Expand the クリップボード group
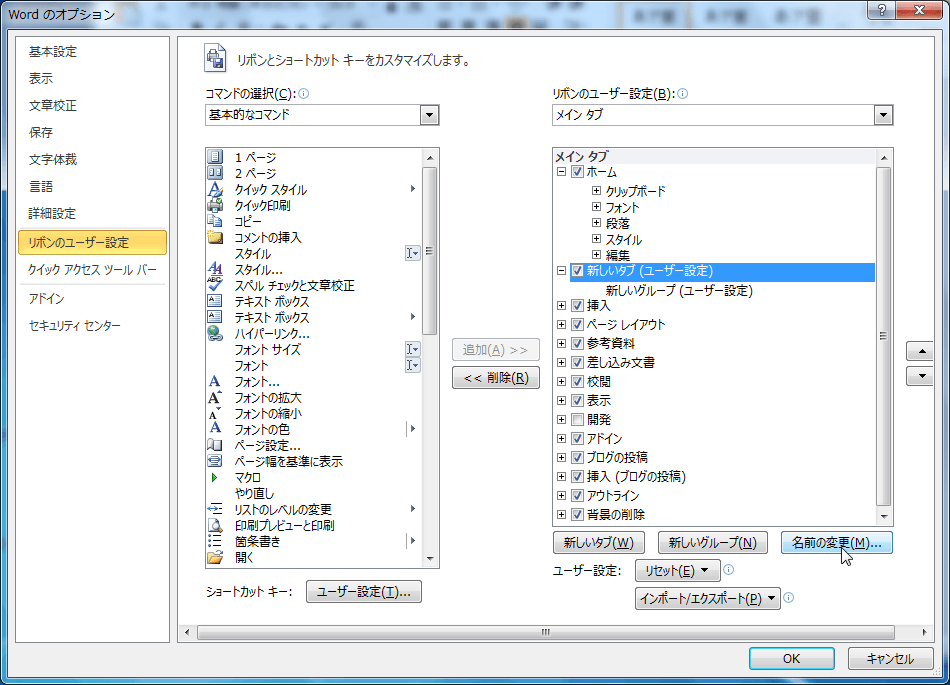This screenshot has height=685, width=950. (x=596, y=191)
